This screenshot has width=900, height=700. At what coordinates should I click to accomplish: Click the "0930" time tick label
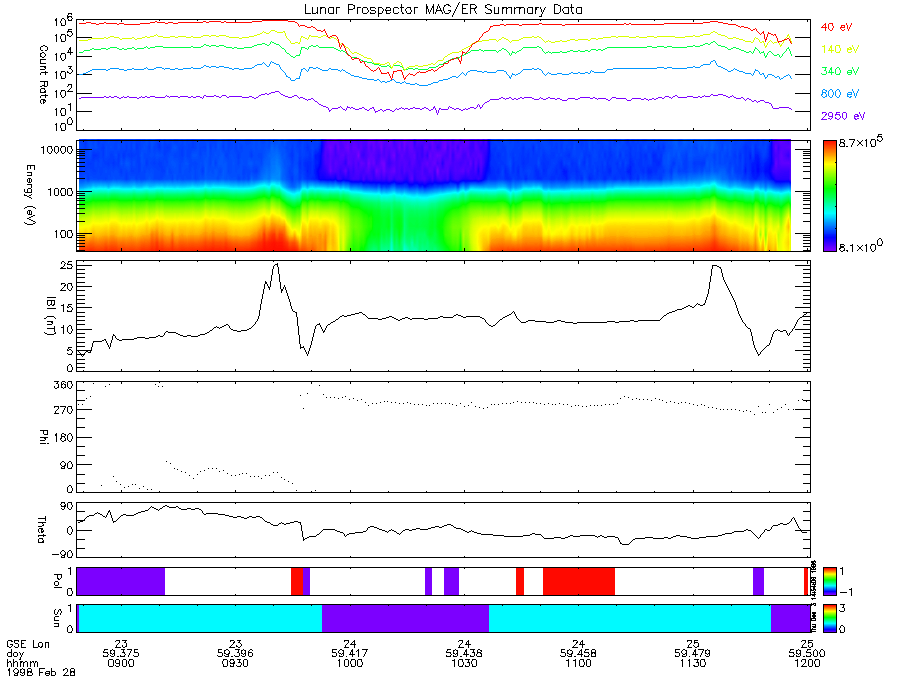(235, 663)
